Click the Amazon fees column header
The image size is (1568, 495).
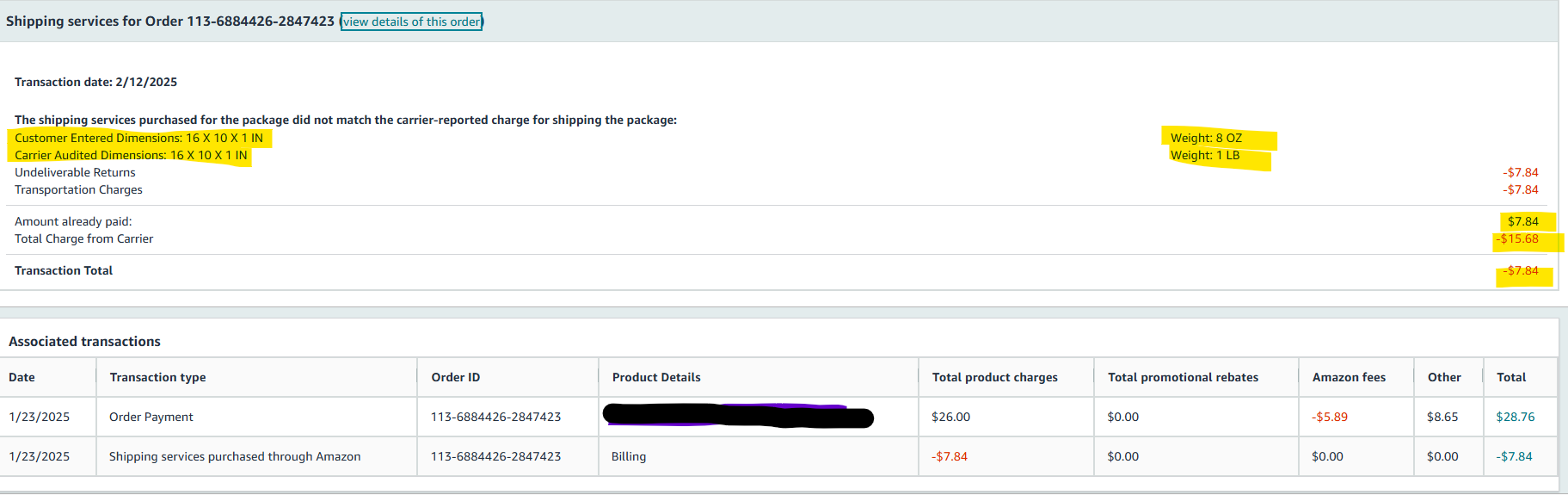[x=1349, y=377]
